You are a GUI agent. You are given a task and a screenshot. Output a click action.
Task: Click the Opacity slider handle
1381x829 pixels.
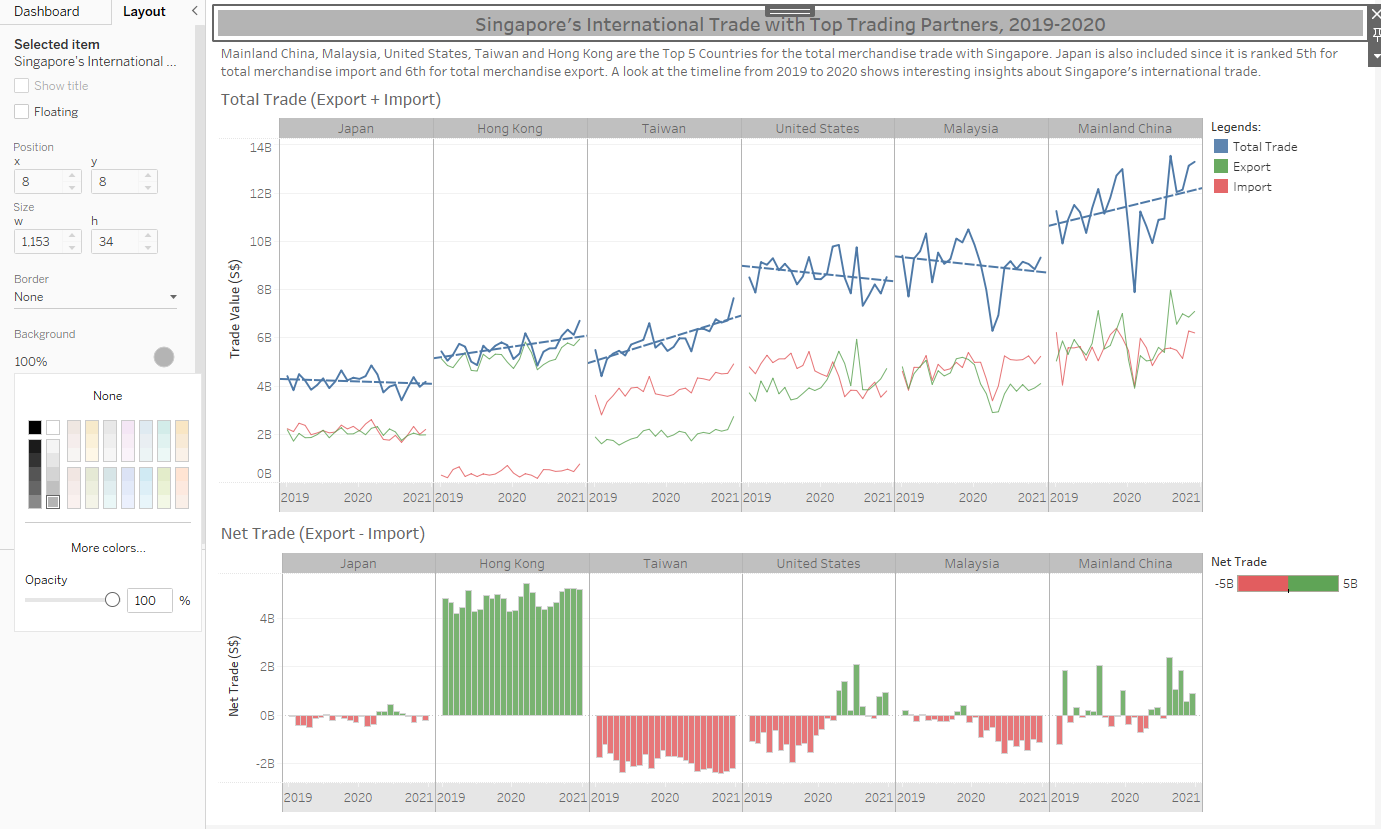click(112, 600)
